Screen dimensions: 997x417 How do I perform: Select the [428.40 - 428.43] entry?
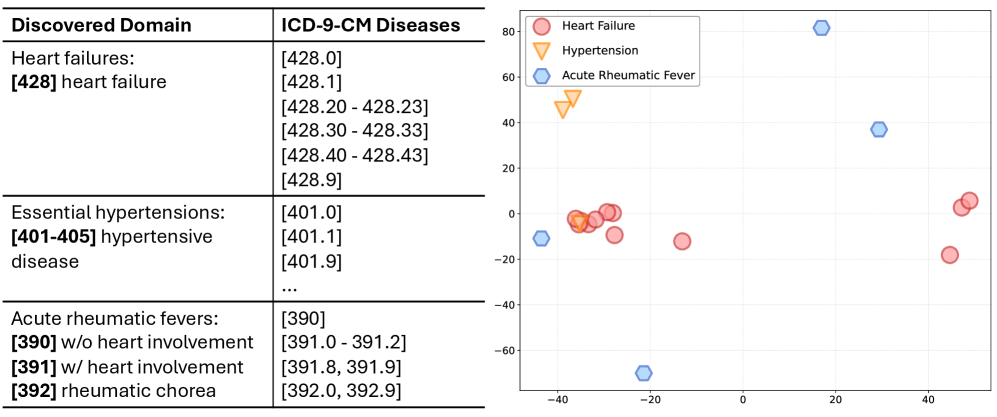pos(355,155)
